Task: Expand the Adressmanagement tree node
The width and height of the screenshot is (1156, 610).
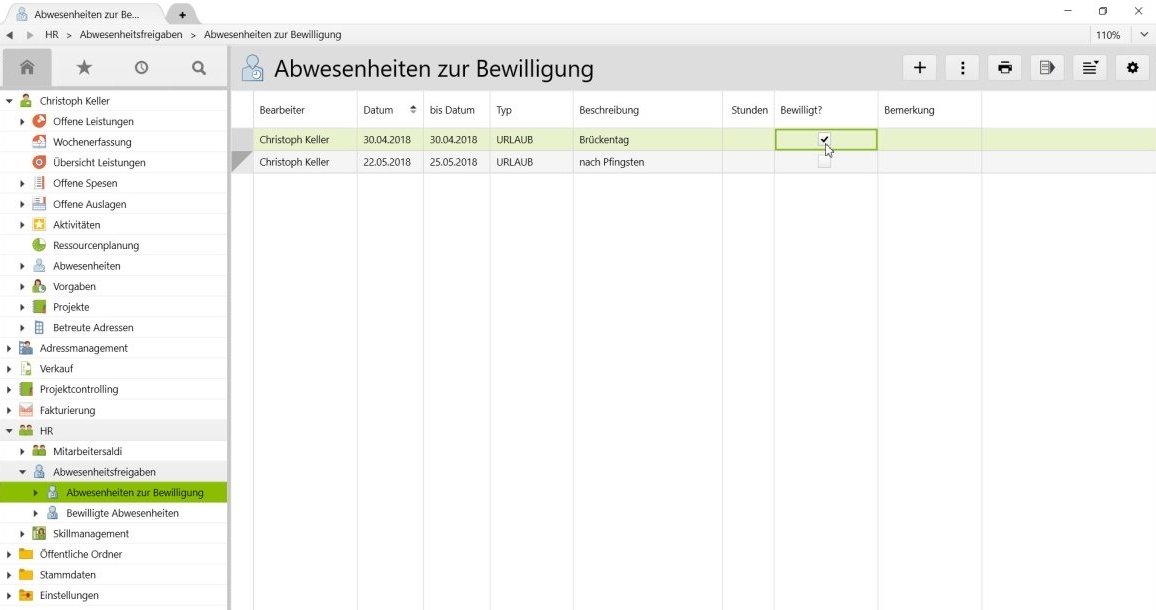Action: point(9,347)
